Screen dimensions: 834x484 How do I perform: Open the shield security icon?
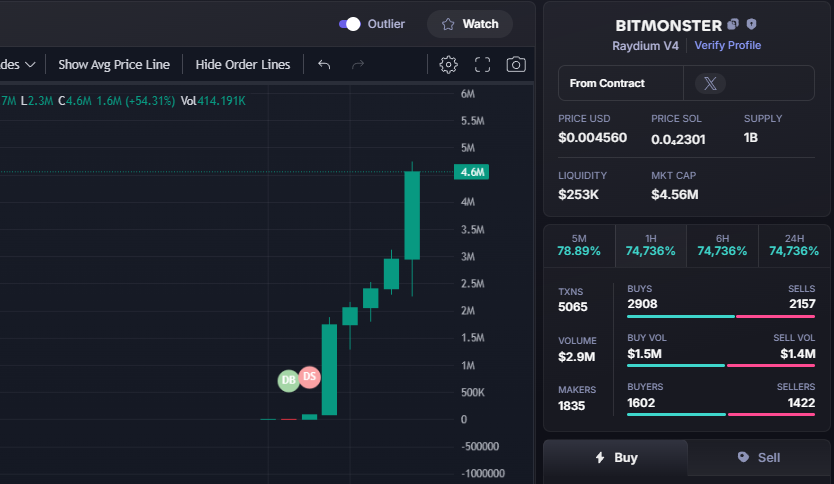tap(751, 24)
